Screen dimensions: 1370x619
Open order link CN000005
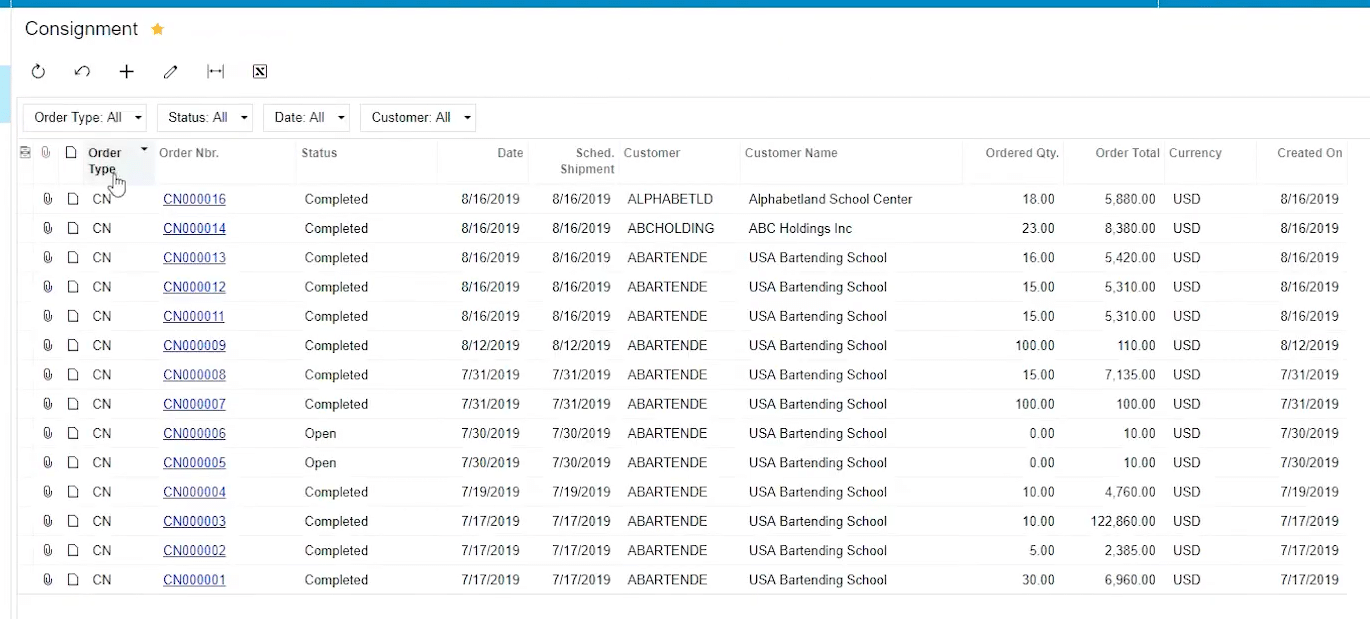[x=195, y=463]
